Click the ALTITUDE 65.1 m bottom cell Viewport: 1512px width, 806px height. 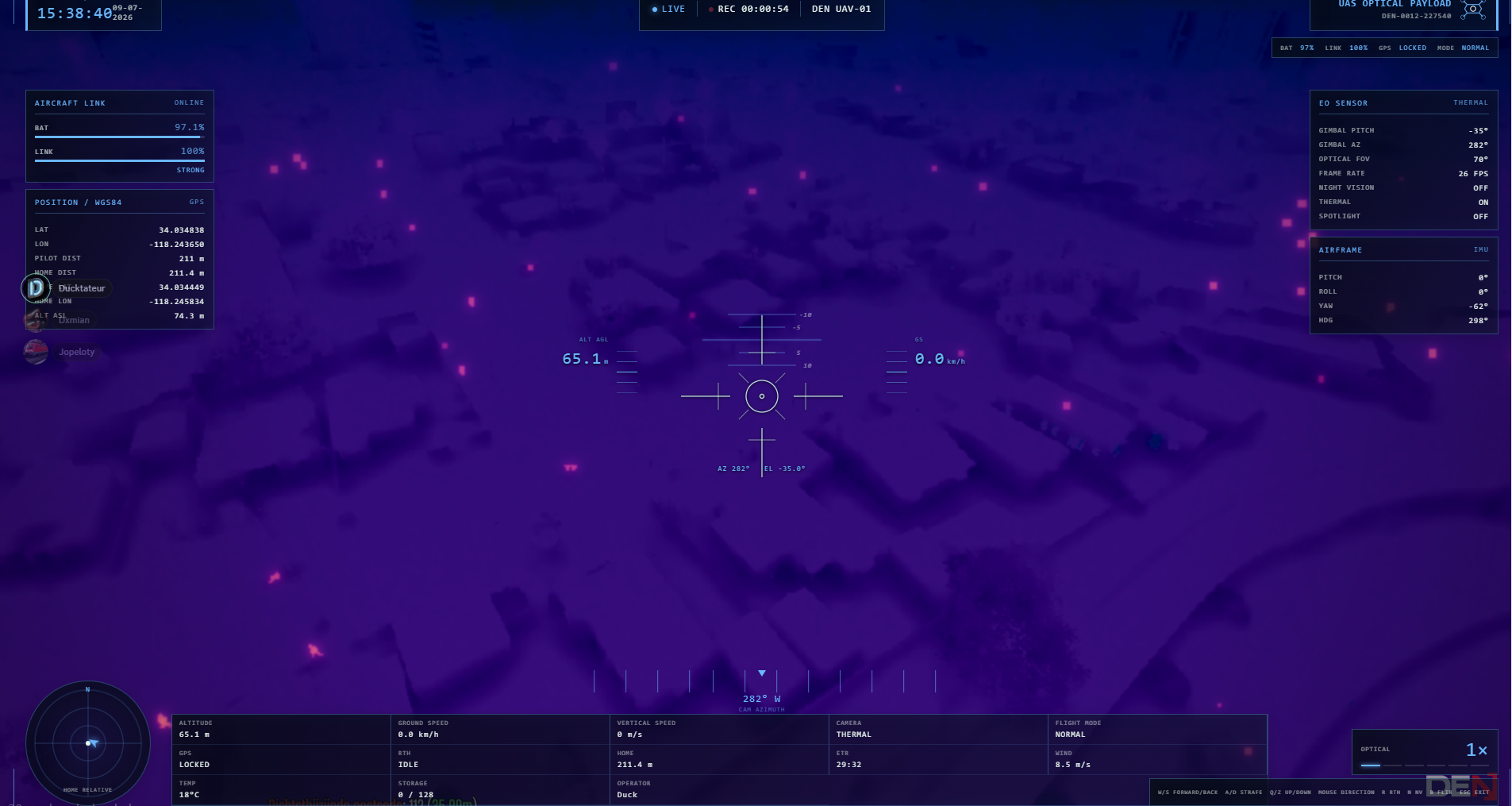tap(281, 729)
